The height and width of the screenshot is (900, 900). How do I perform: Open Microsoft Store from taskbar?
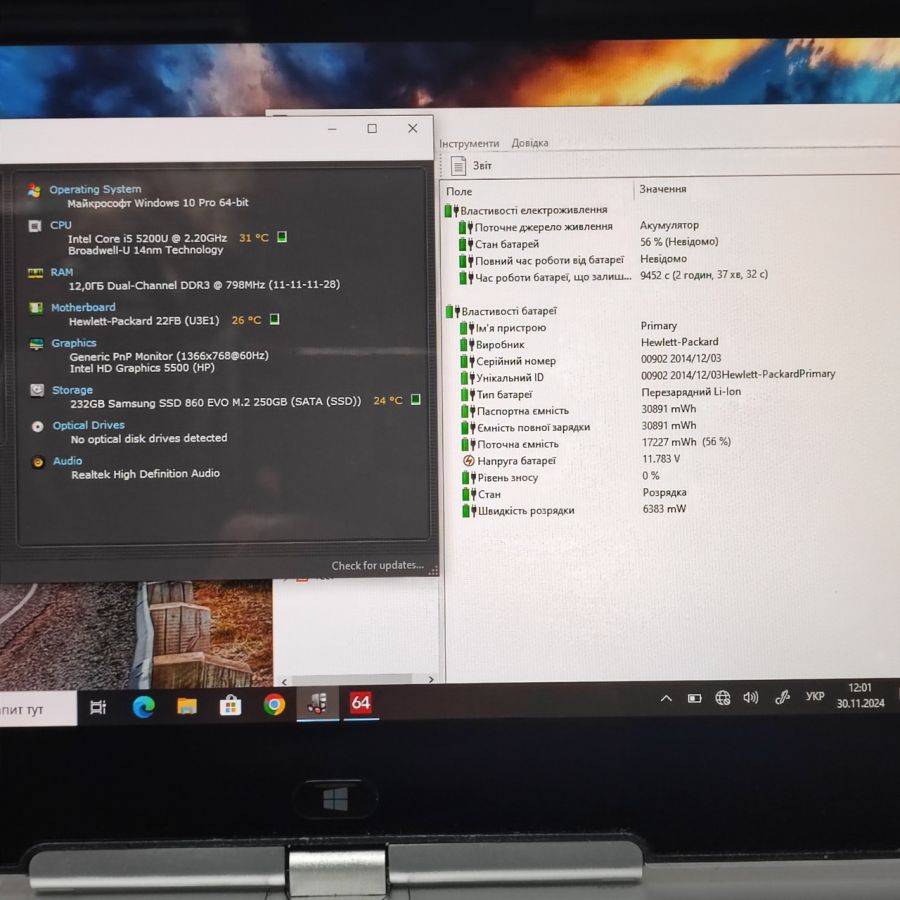pos(230,705)
